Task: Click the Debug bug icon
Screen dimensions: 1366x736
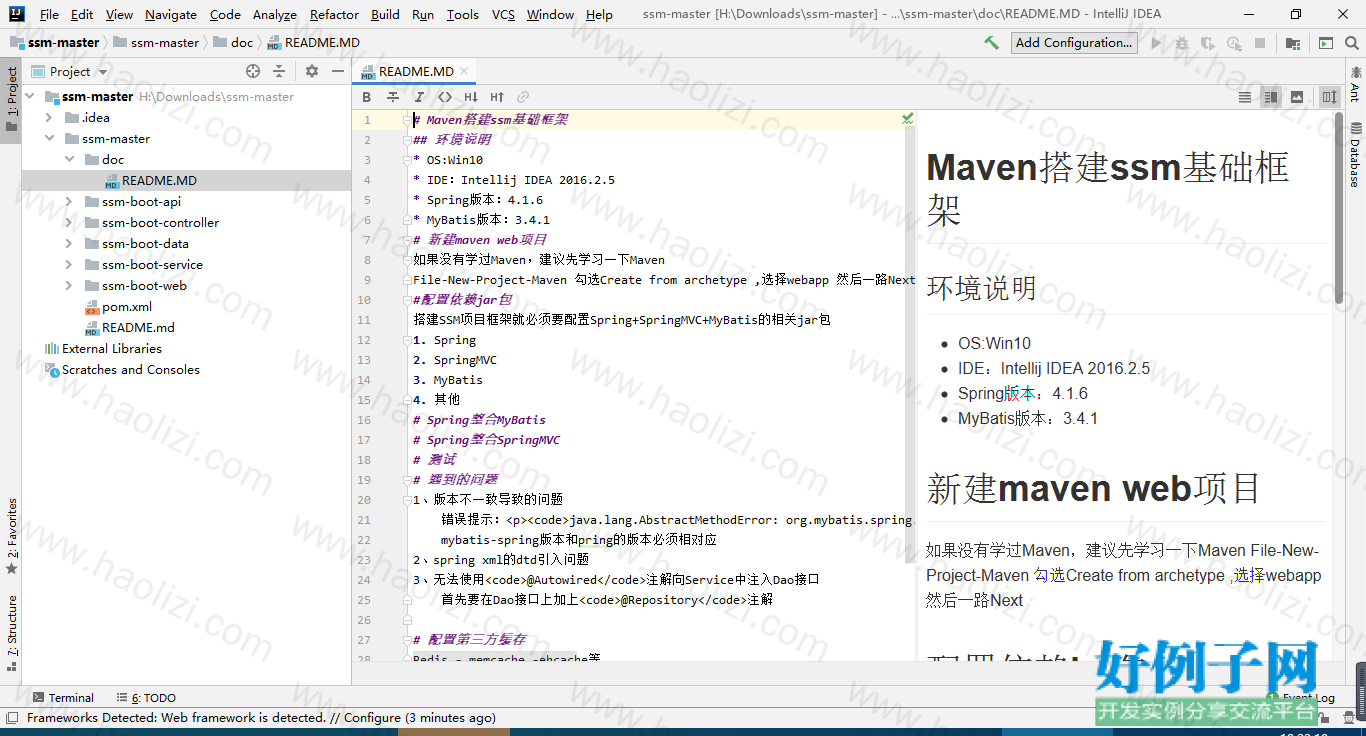Action: (1182, 43)
